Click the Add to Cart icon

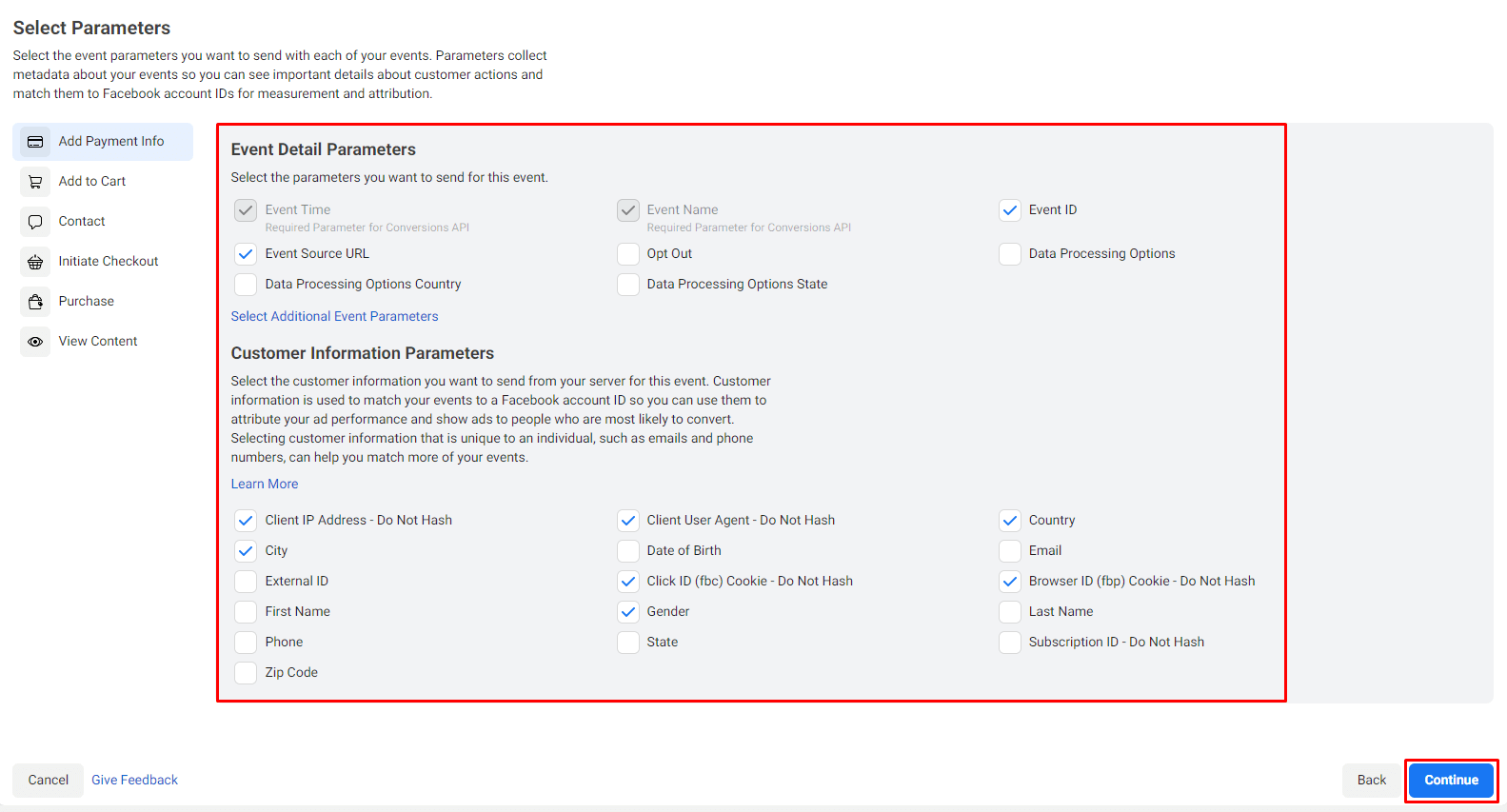(x=35, y=182)
